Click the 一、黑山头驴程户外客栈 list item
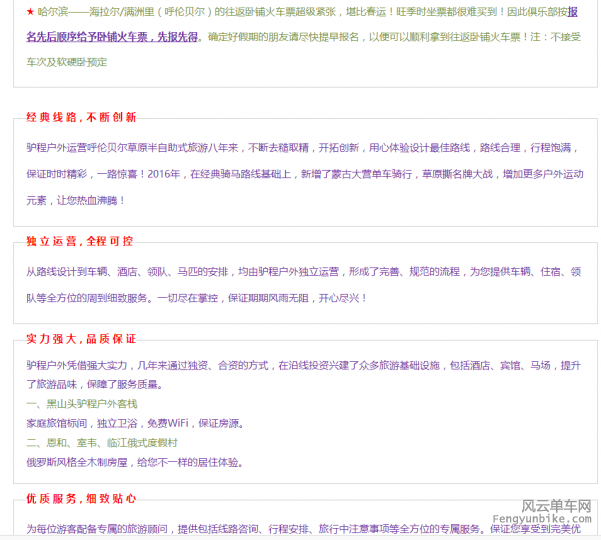 [x=82, y=403]
